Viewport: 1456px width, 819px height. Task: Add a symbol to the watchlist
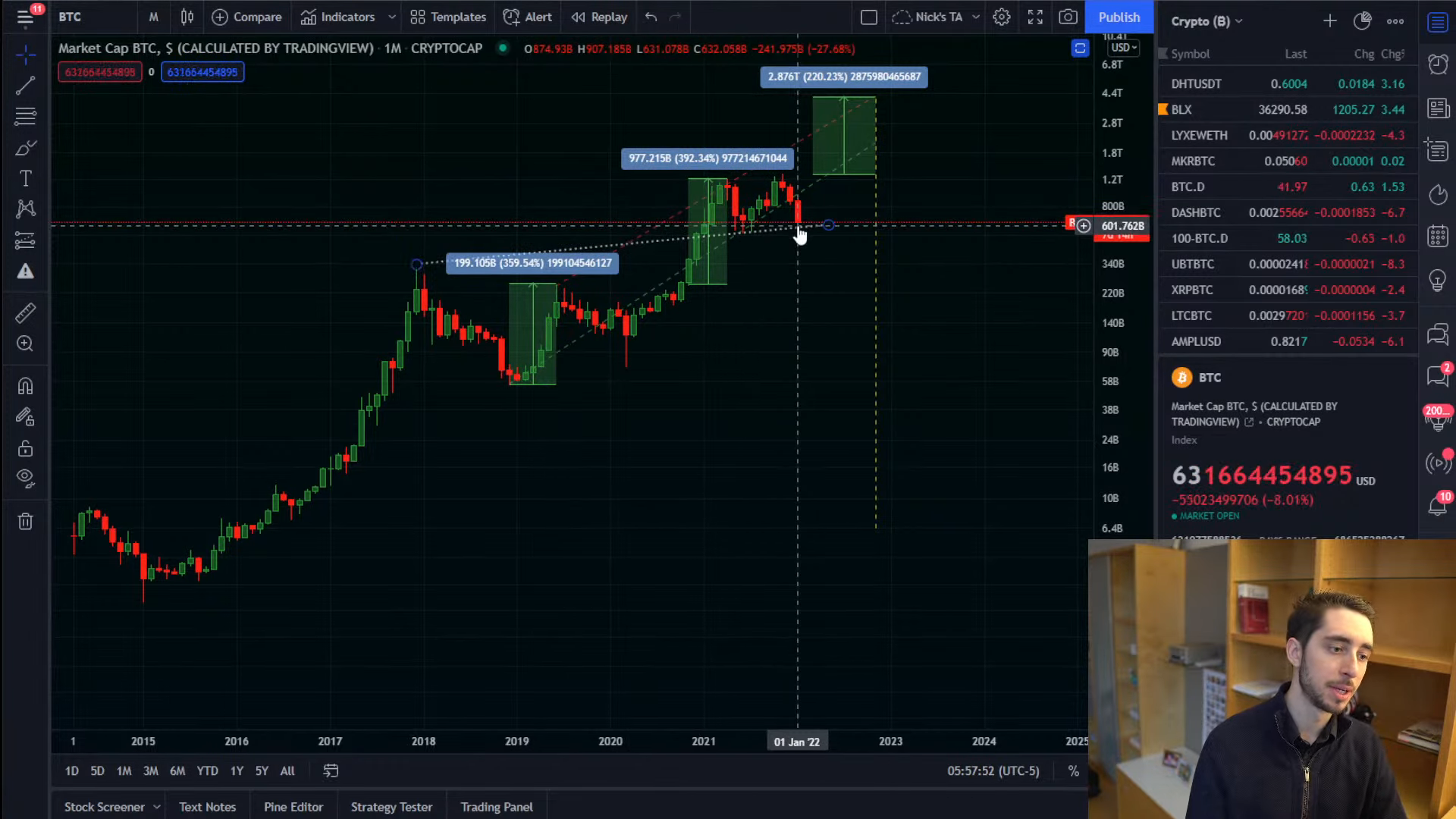1329,21
